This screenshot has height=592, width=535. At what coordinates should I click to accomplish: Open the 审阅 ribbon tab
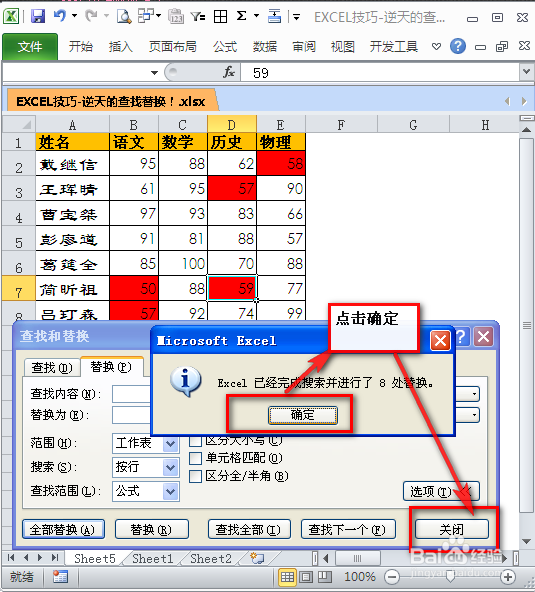pos(304,46)
